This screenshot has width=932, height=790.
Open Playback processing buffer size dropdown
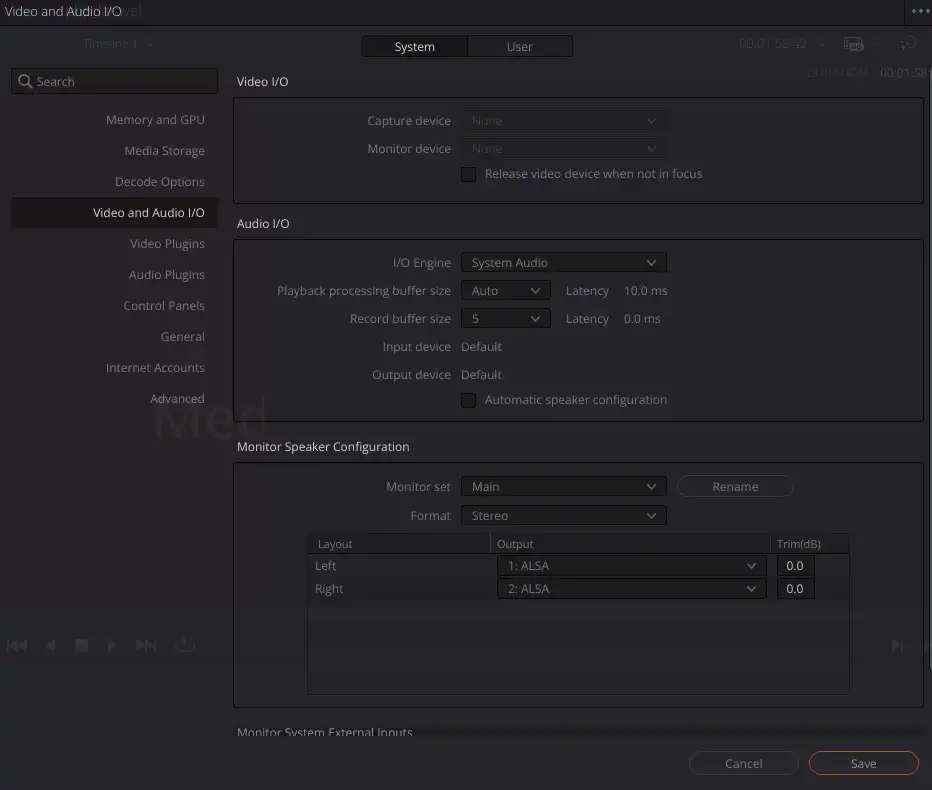tap(506, 291)
